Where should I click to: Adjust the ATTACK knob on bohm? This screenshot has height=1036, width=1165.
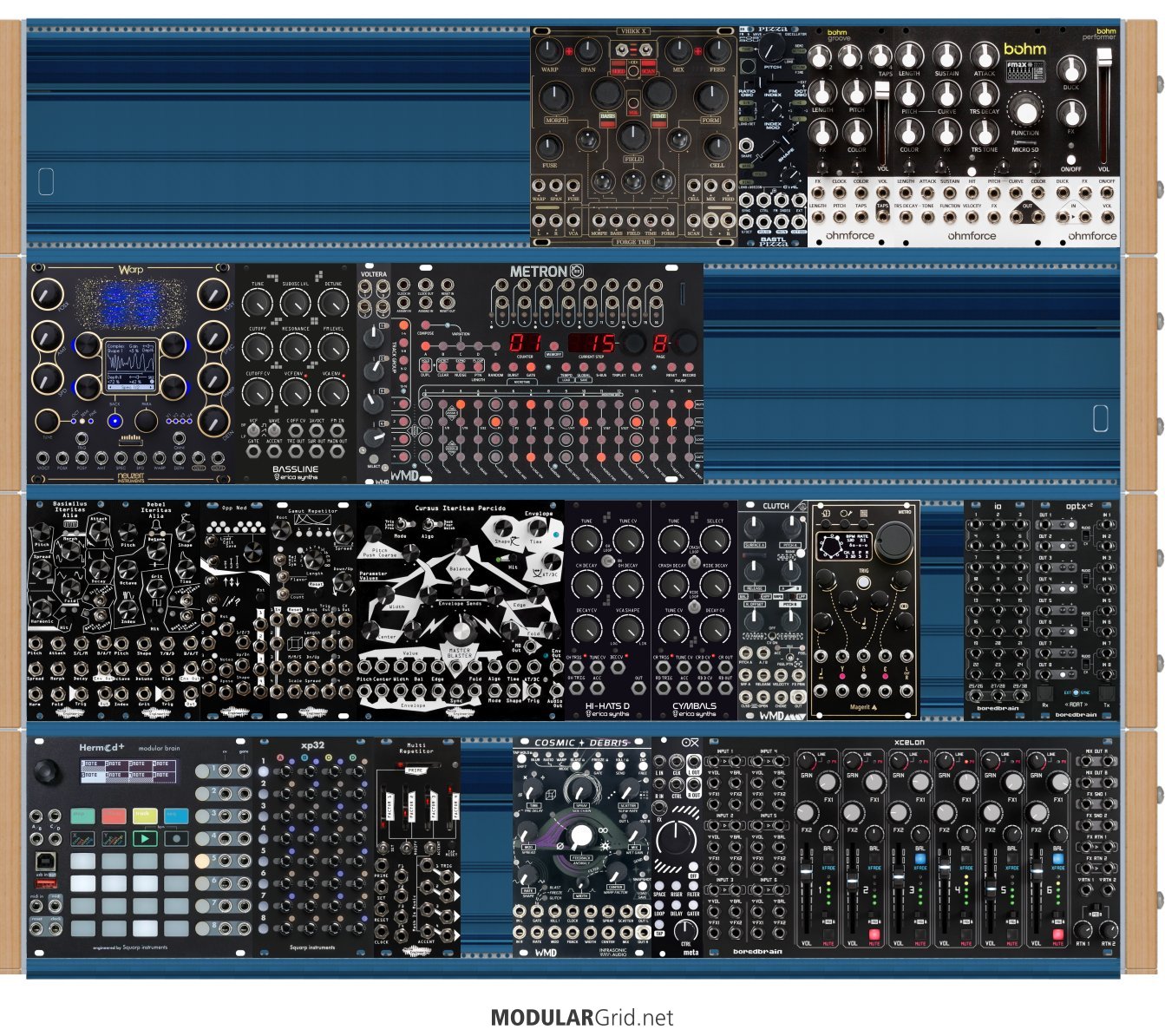(984, 54)
